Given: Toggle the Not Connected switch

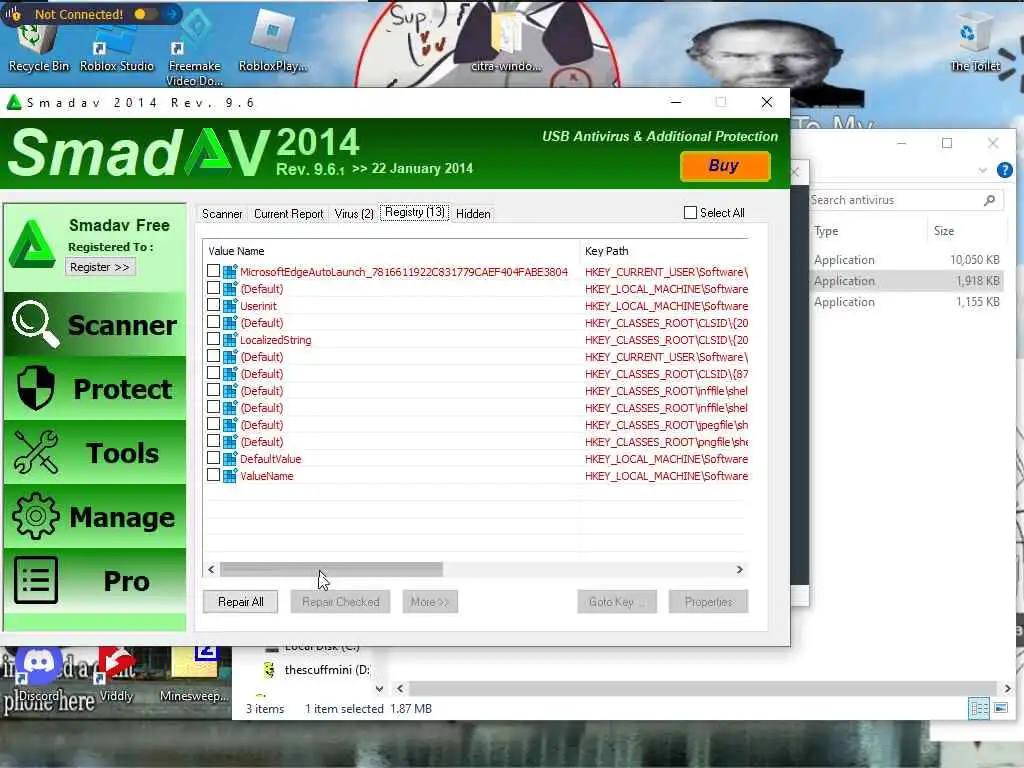Looking at the screenshot, I should [x=144, y=14].
